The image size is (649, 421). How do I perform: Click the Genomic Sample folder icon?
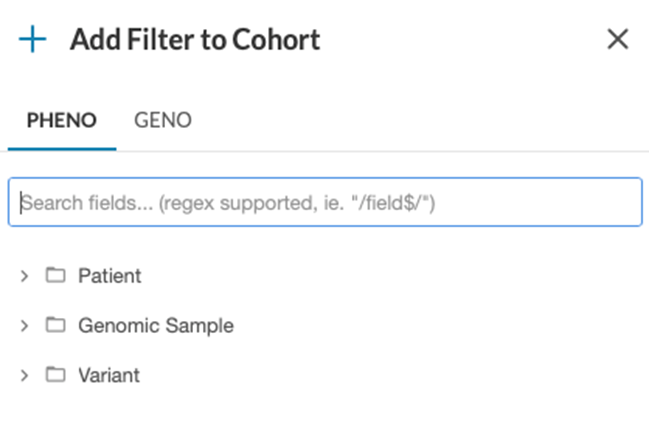click(55, 325)
